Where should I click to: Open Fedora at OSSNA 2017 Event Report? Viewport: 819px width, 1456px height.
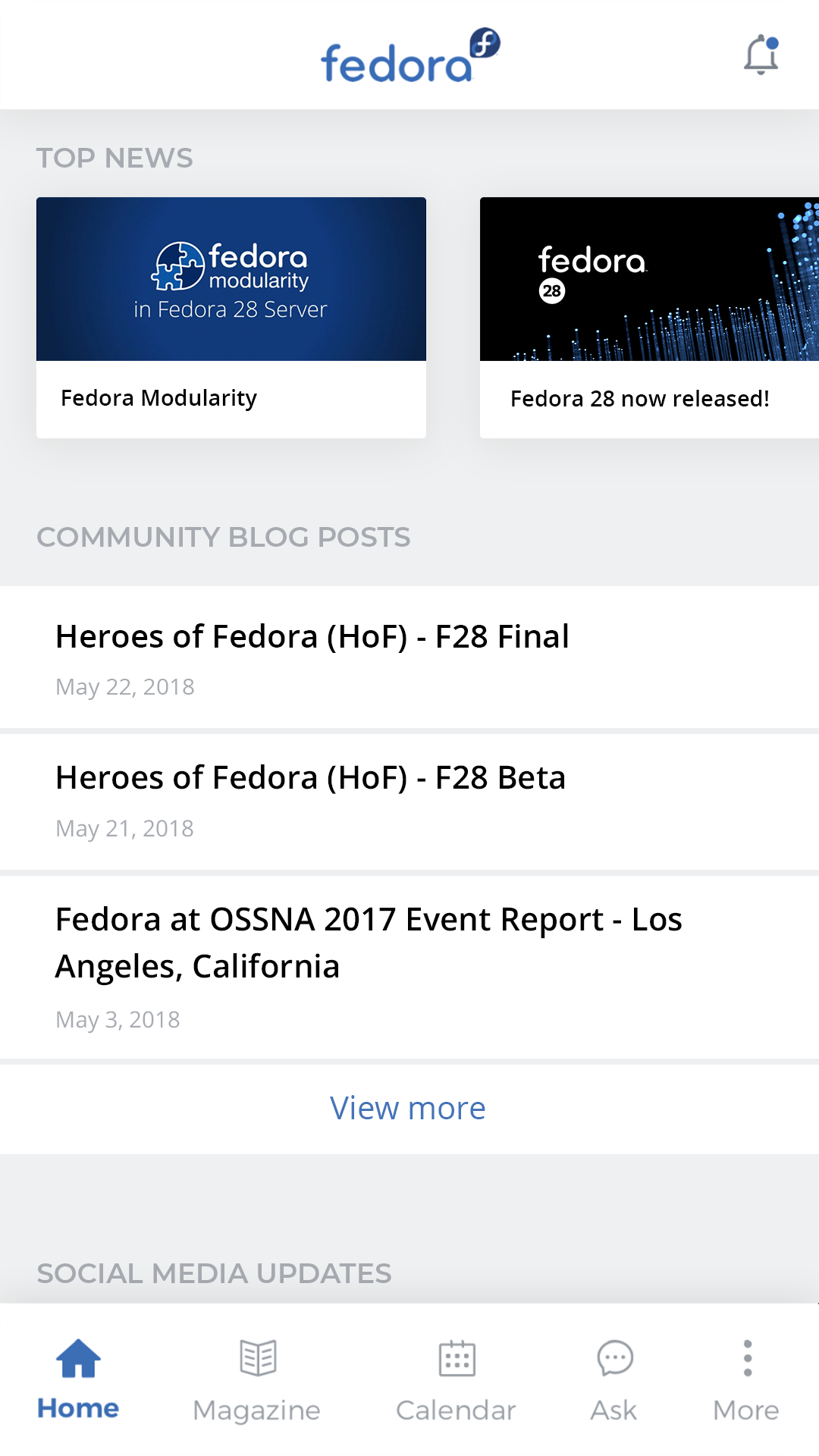click(409, 968)
